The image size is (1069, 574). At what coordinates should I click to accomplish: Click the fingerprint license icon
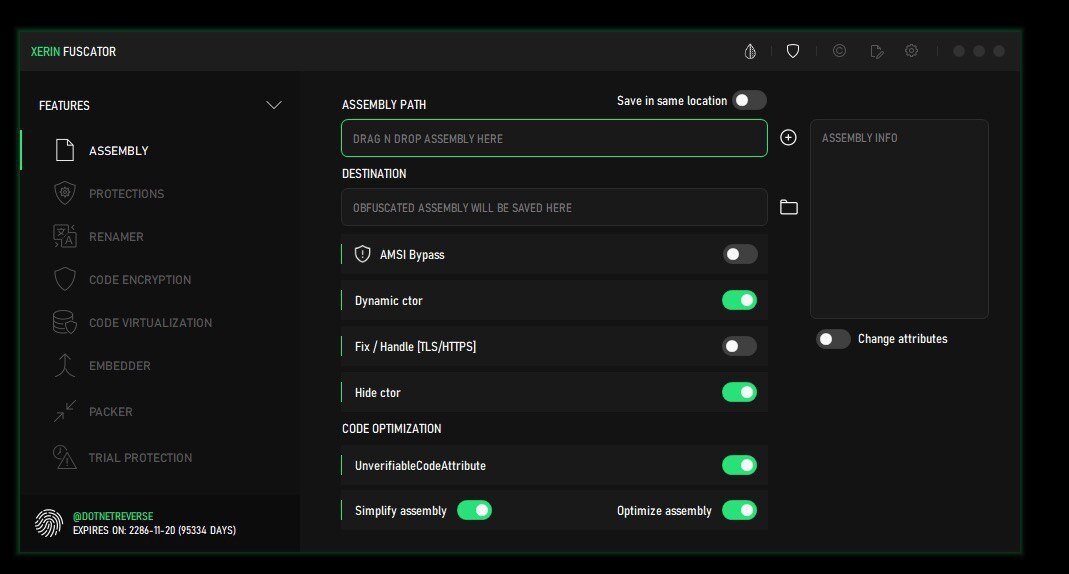pos(48,522)
